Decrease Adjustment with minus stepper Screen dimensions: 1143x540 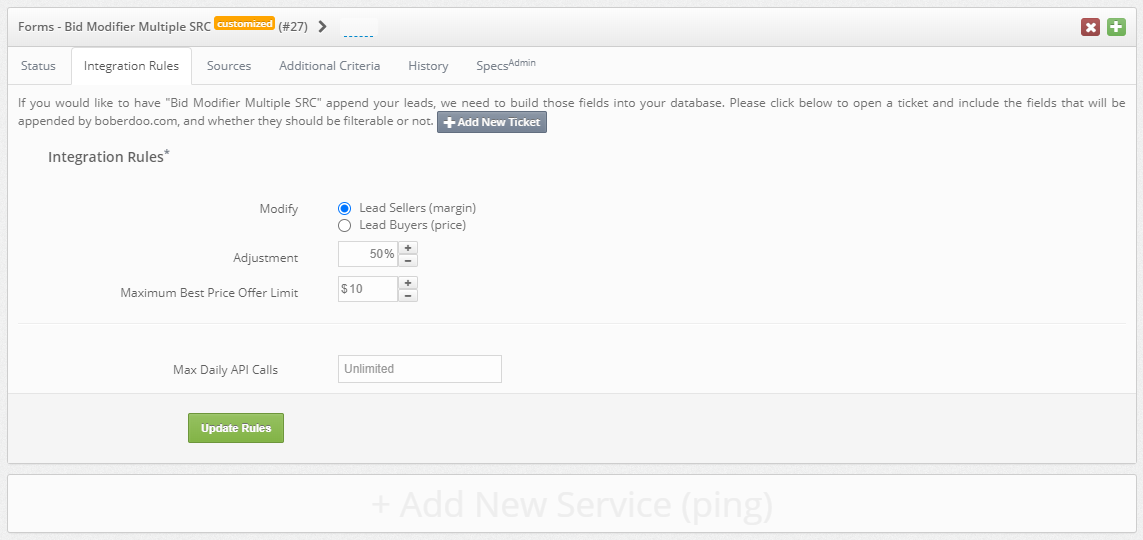click(408, 260)
